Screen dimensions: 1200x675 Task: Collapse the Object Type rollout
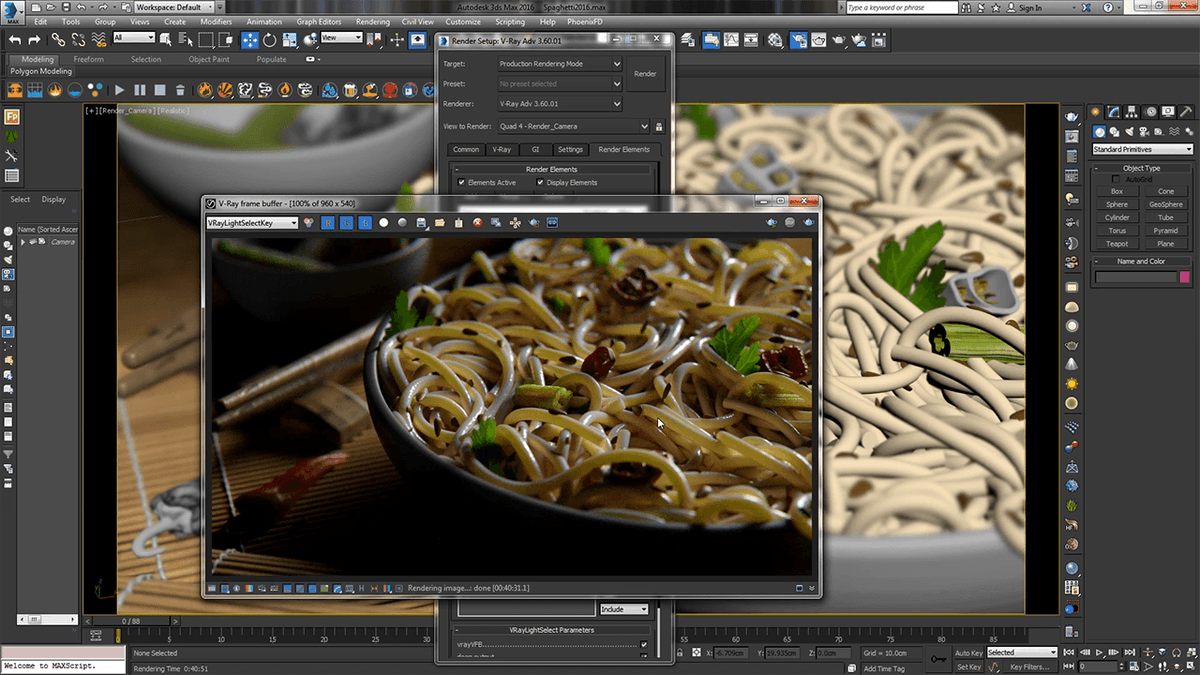click(1141, 168)
